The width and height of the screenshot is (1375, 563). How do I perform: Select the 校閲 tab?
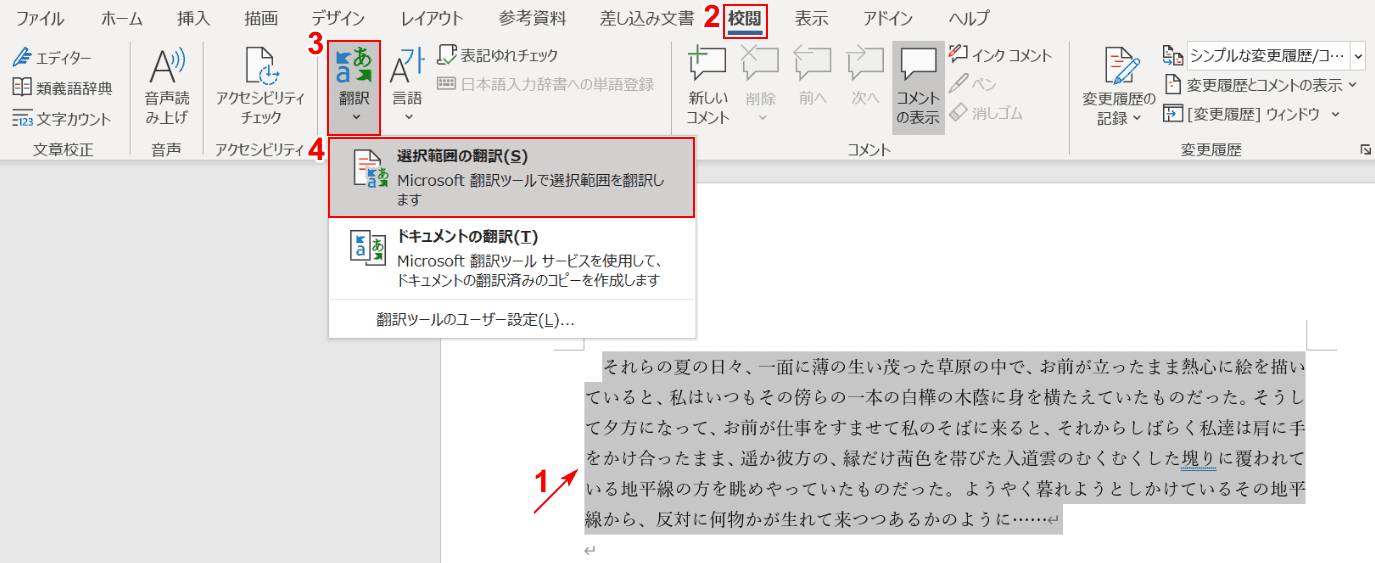[x=745, y=18]
